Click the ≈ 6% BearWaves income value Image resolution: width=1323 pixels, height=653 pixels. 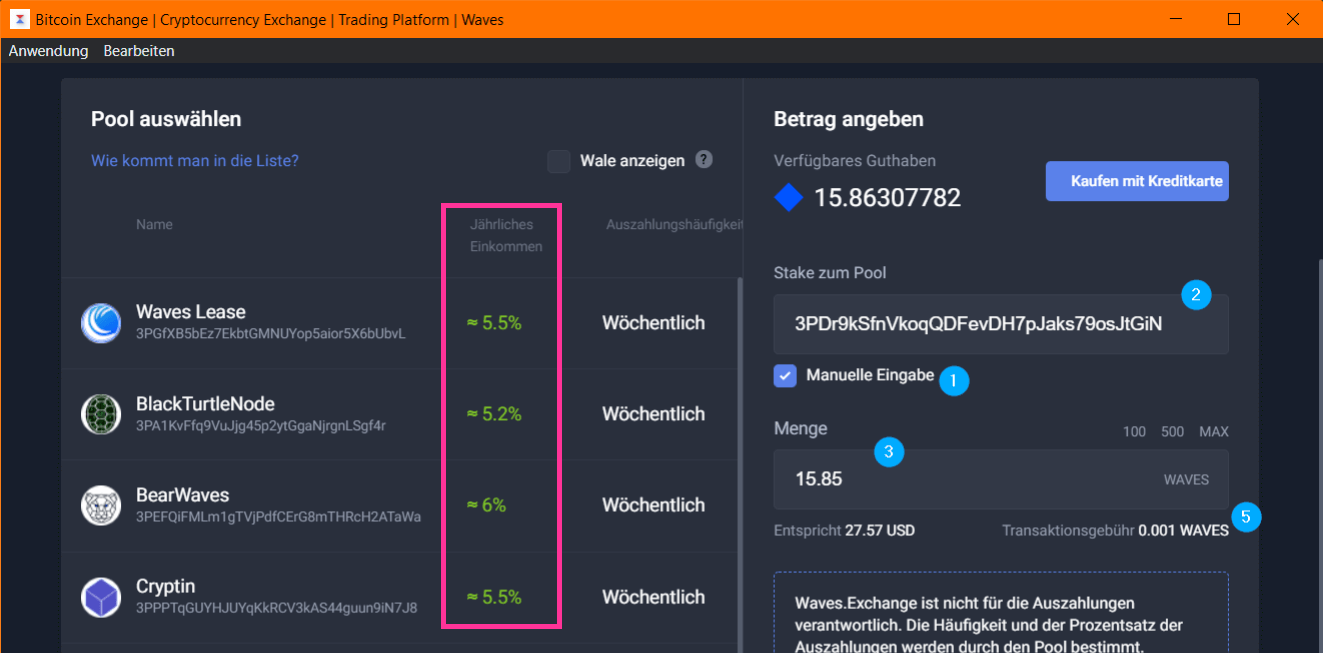(487, 506)
